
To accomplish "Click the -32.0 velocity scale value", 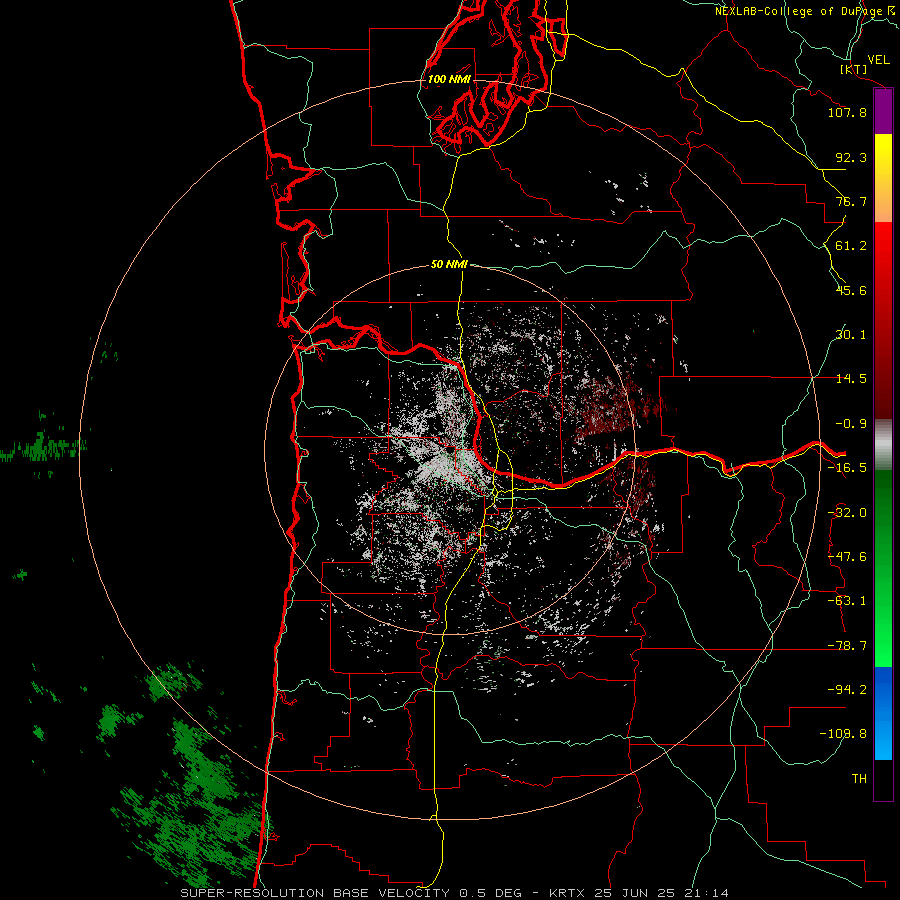I will (x=847, y=513).
